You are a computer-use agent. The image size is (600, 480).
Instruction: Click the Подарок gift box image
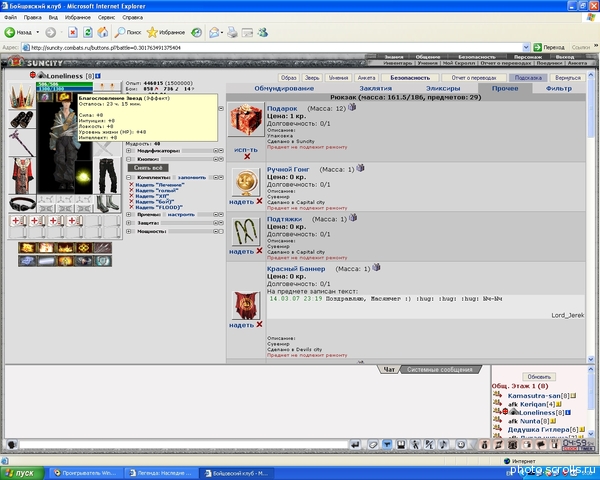pos(246,119)
